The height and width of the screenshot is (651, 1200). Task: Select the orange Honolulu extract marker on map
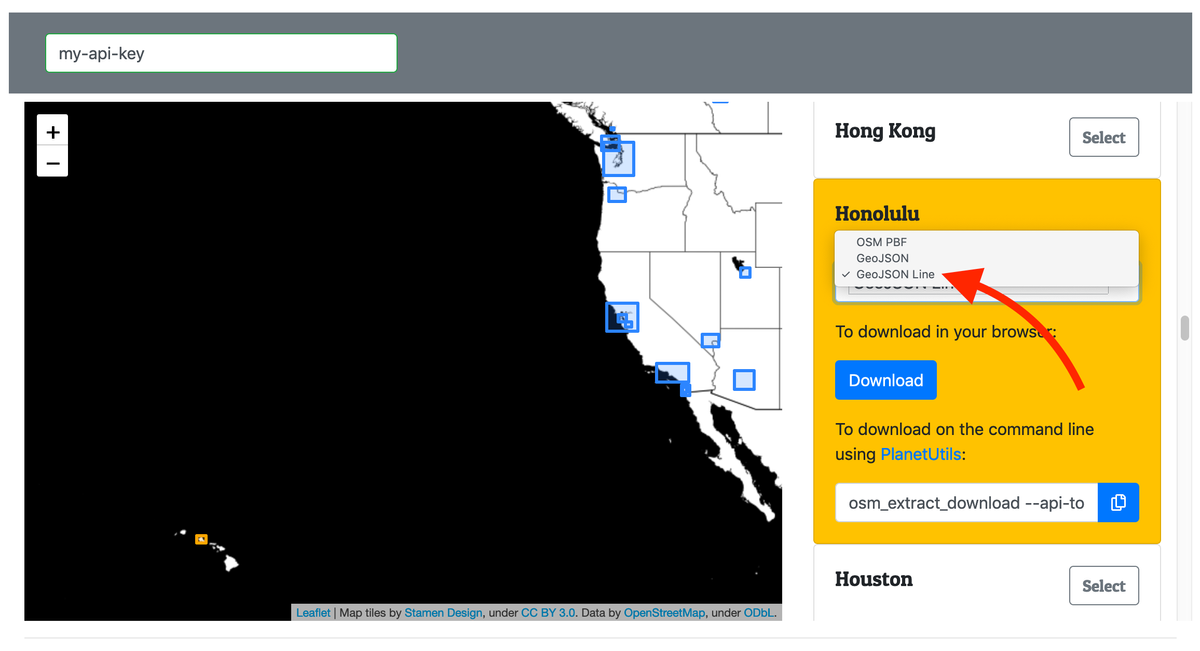[x=201, y=537]
